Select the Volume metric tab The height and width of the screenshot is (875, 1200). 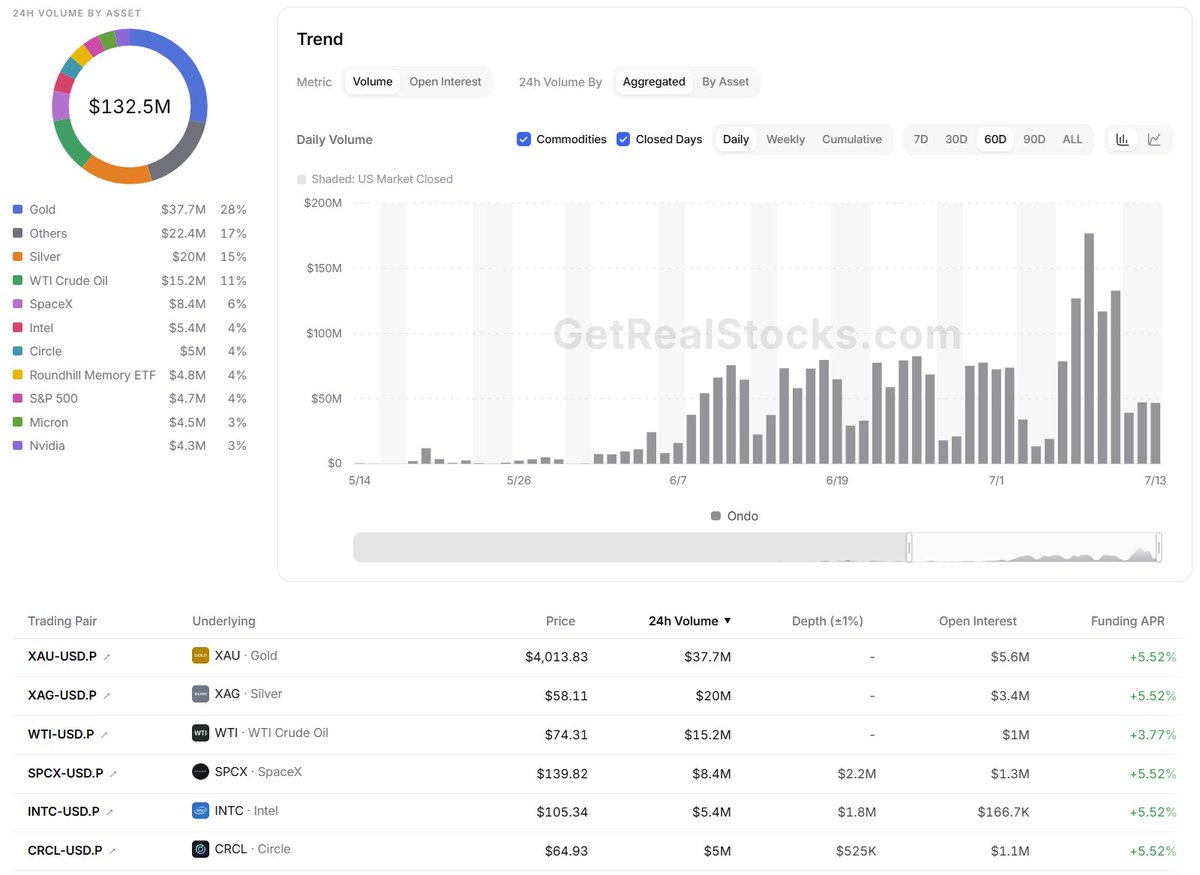[372, 82]
